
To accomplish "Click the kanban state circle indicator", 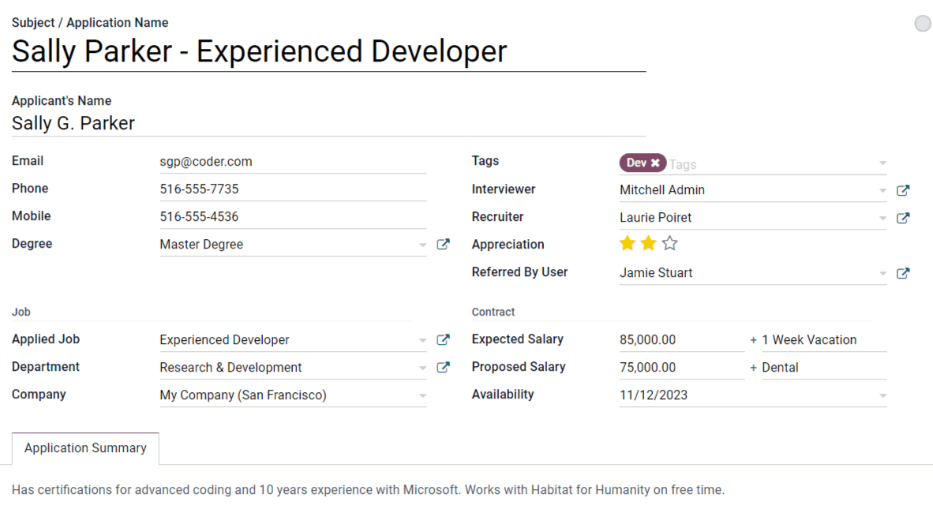I will coord(922,24).
